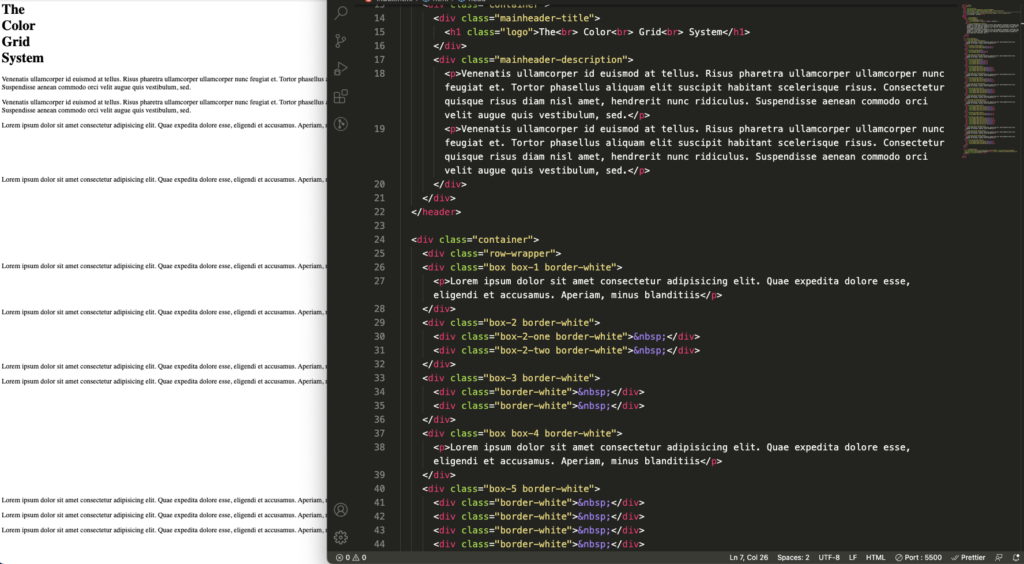Open the circular Git graph view icon
This screenshot has width=1024, height=564.
tap(341, 124)
